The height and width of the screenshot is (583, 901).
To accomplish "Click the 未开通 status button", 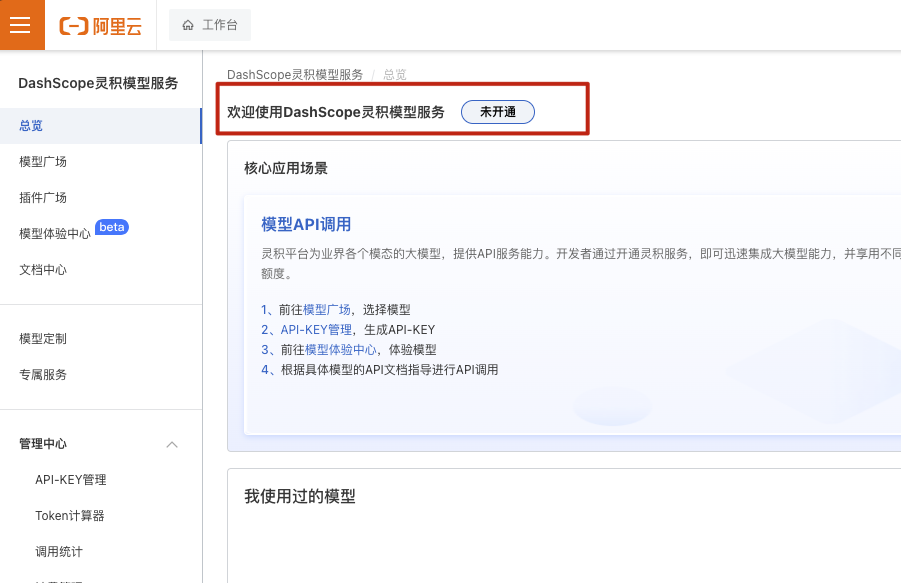I will (x=498, y=112).
